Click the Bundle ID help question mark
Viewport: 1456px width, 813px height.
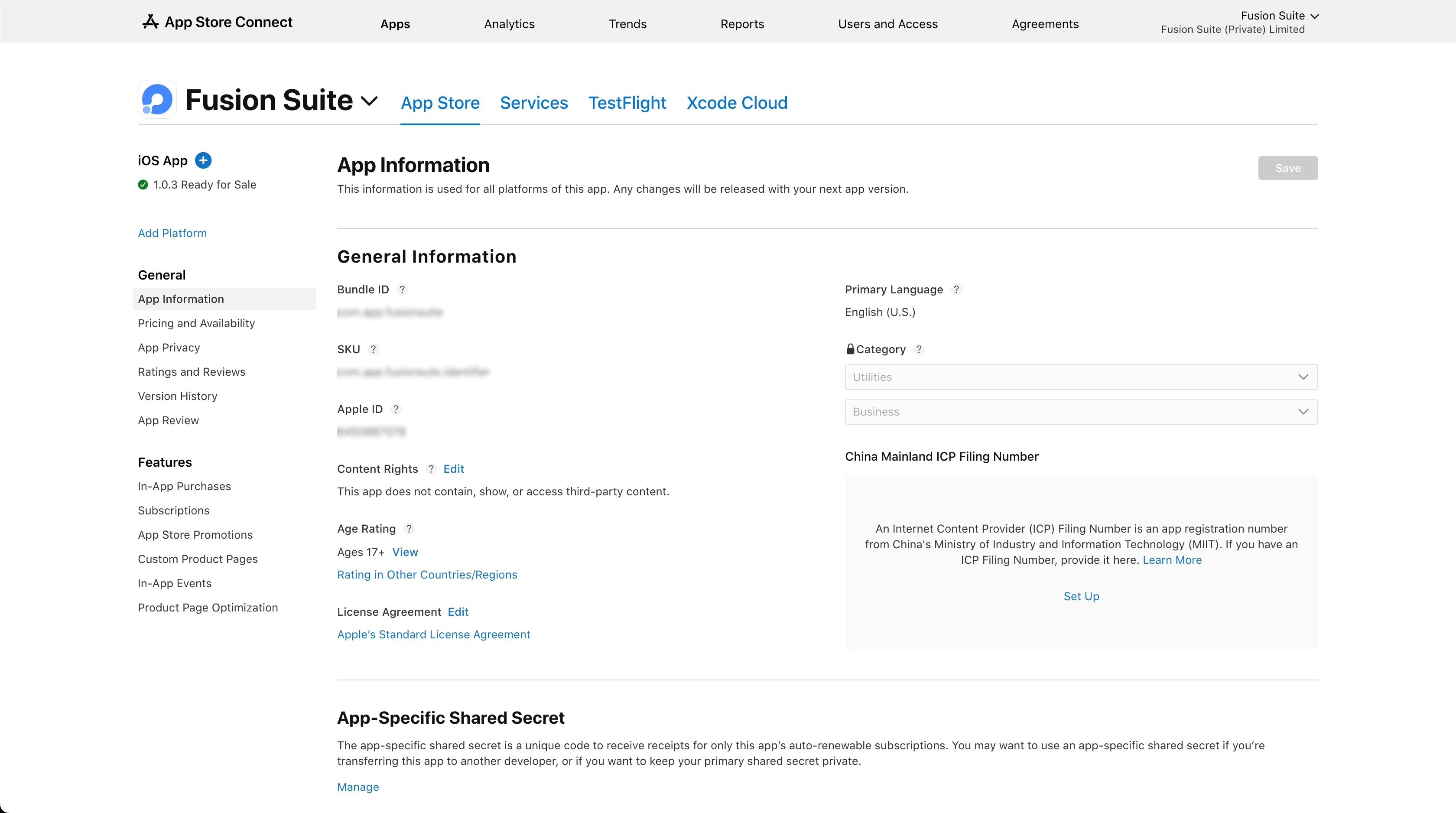(x=402, y=289)
